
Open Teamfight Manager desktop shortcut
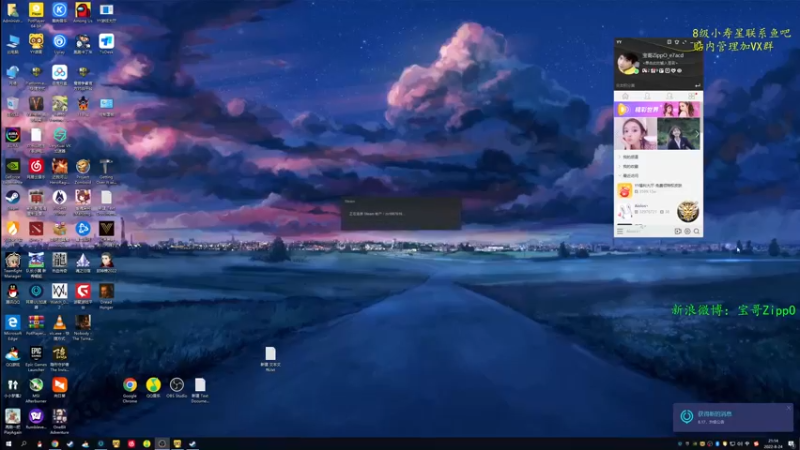coord(12,264)
